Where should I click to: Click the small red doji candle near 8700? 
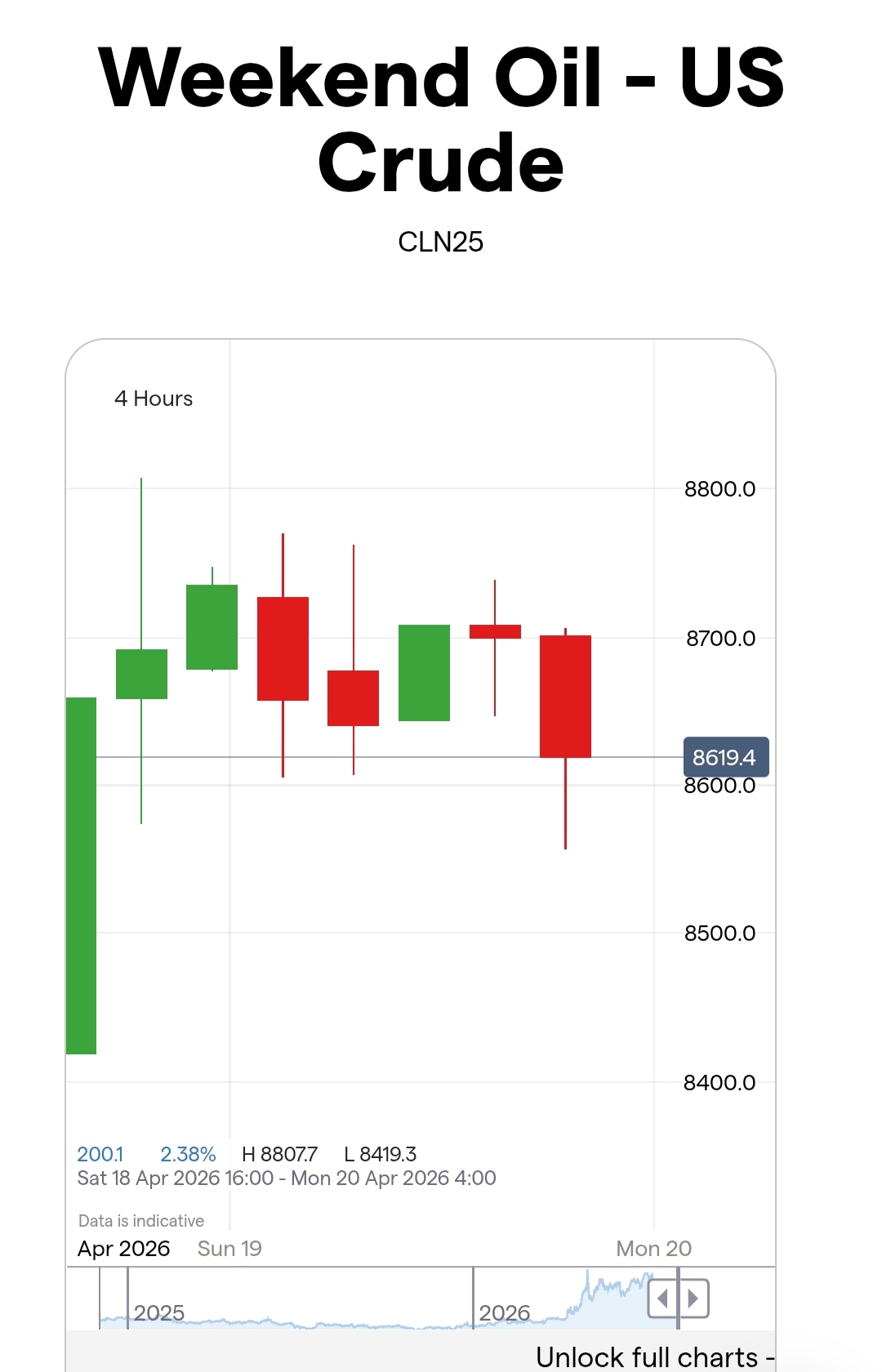(495, 631)
